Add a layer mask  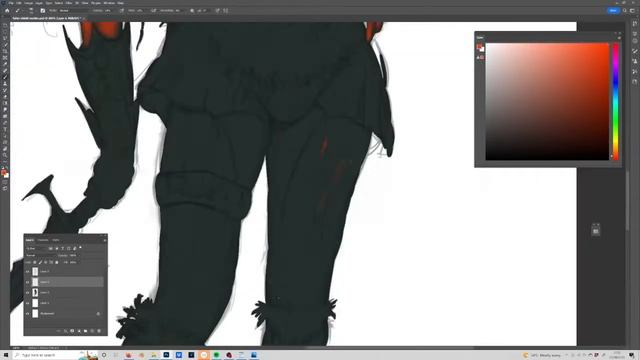click(72, 331)
